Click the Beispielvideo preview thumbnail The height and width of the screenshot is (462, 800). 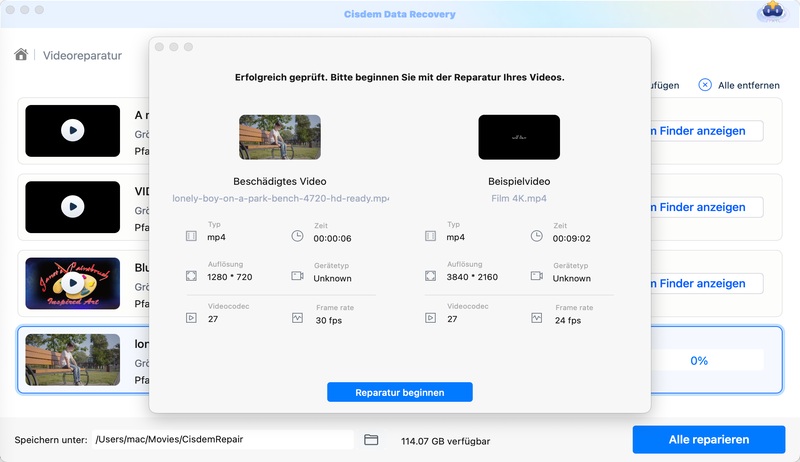coord(519,137)
